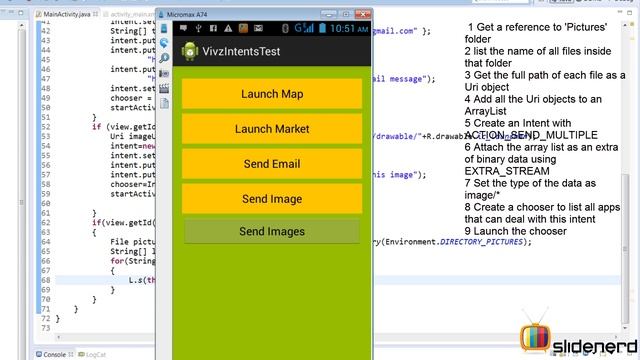The image size is (640, 360).
Task: Click line number 68 in the editor gutter
Action: [x=46, y=280]
